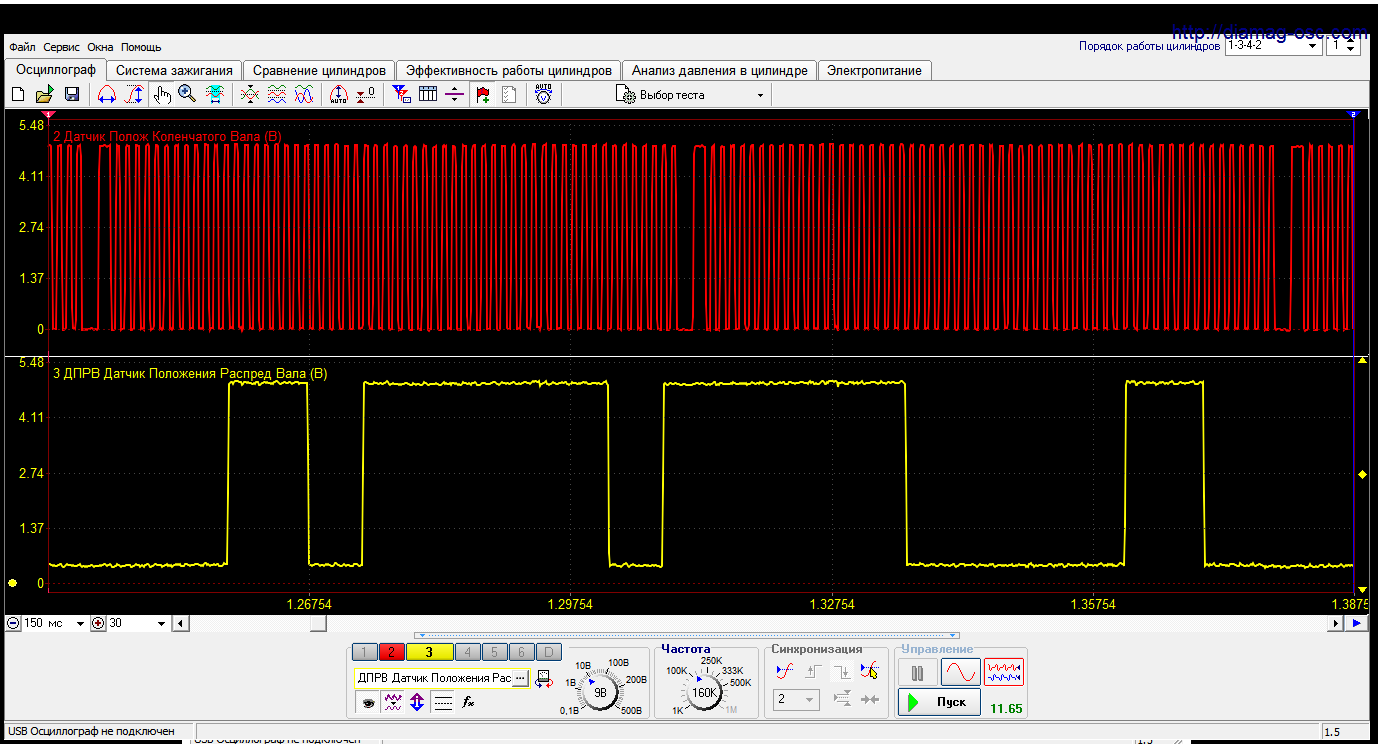Open the 150 мс time scale dropdown
Screen dimensions: 1382x744
click(x=54, y=623)
